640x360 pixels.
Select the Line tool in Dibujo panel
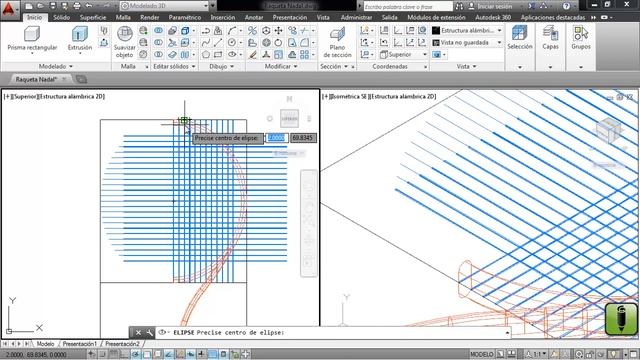coord(218,42)
